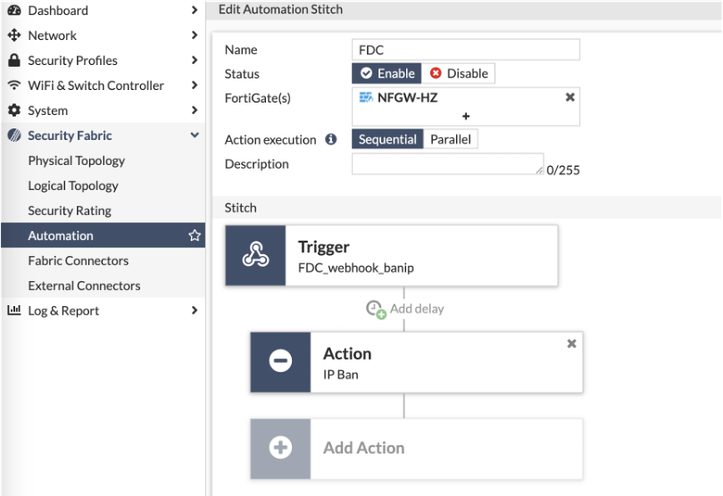Set Status to Disable
The image size is (723, 496).
point(459,73)
